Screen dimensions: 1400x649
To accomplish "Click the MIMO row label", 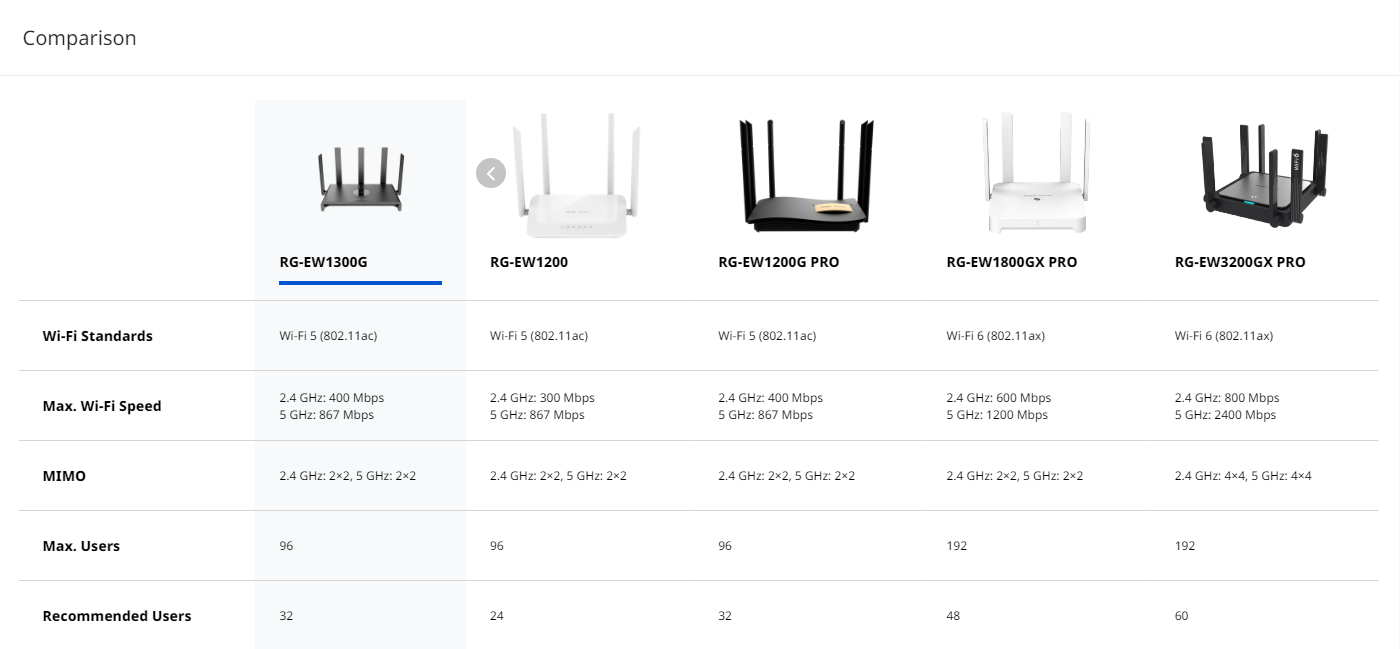I will pyautogui.click(x=64, y=476).
